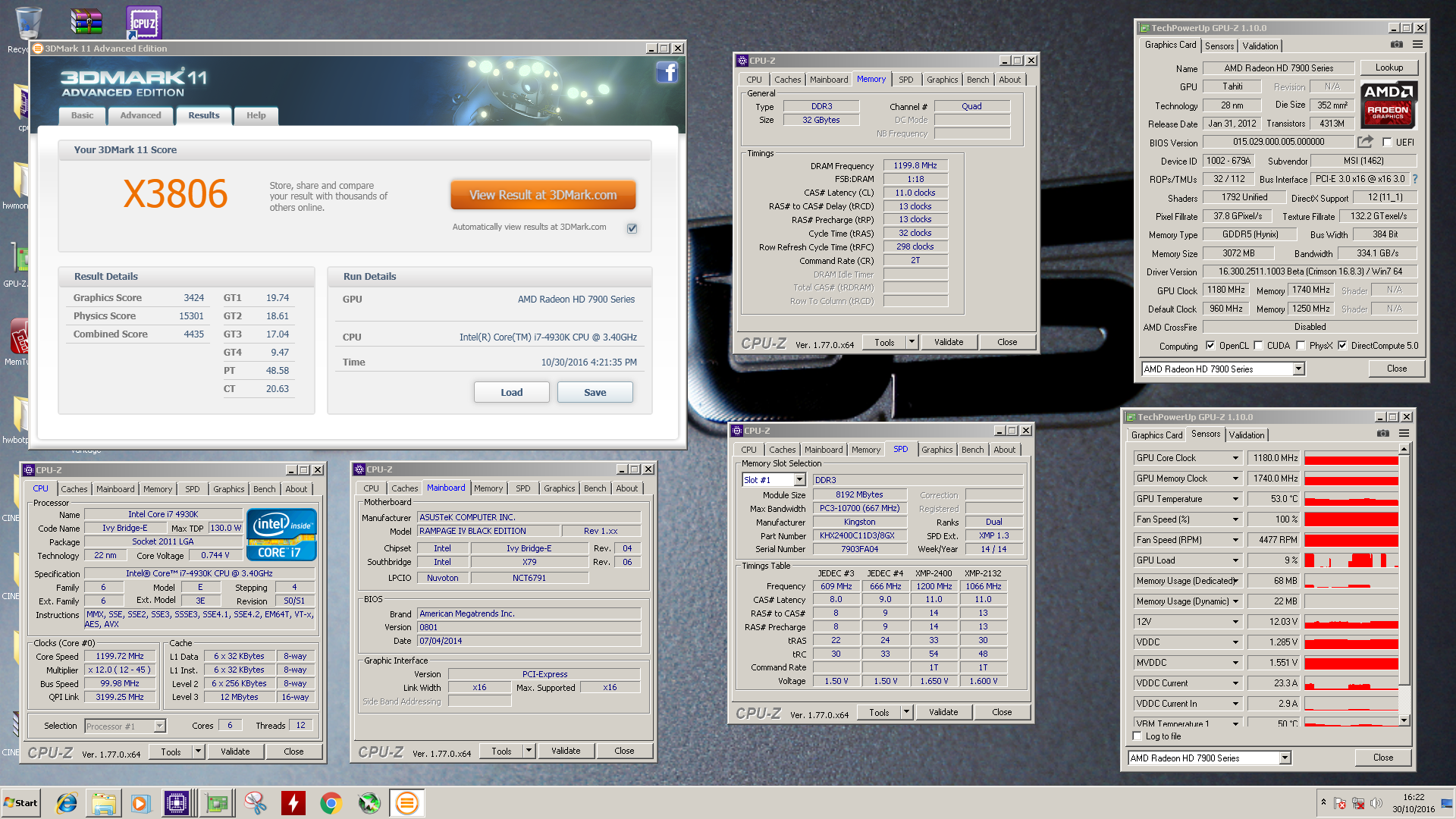Switch to the orange 3DMark 11 taskbar icon

(x=407, y=803)
